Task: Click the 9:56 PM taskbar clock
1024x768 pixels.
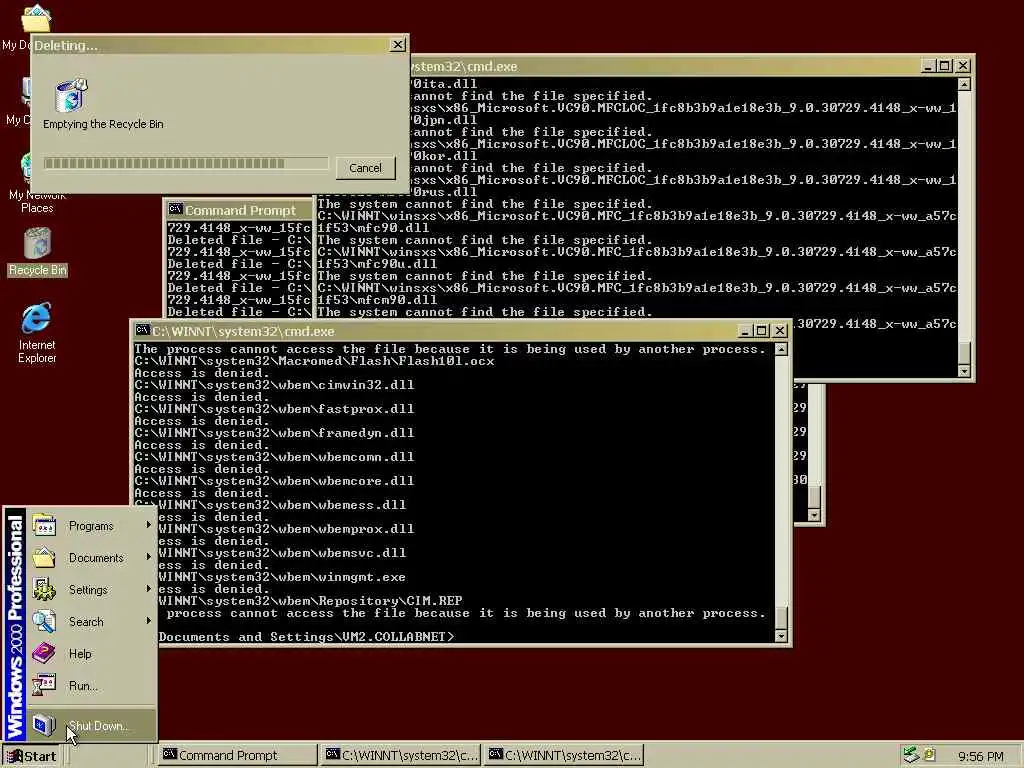Action: (980, 756)
